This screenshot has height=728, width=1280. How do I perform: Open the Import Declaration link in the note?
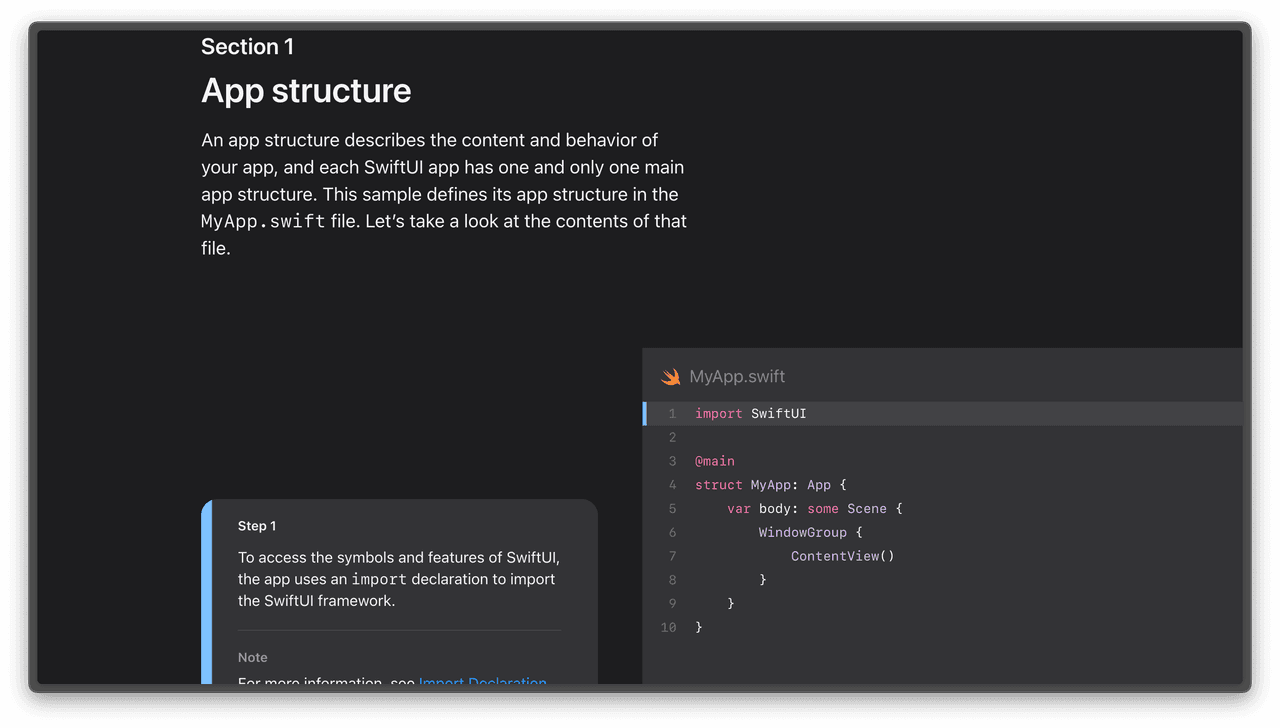483,680
